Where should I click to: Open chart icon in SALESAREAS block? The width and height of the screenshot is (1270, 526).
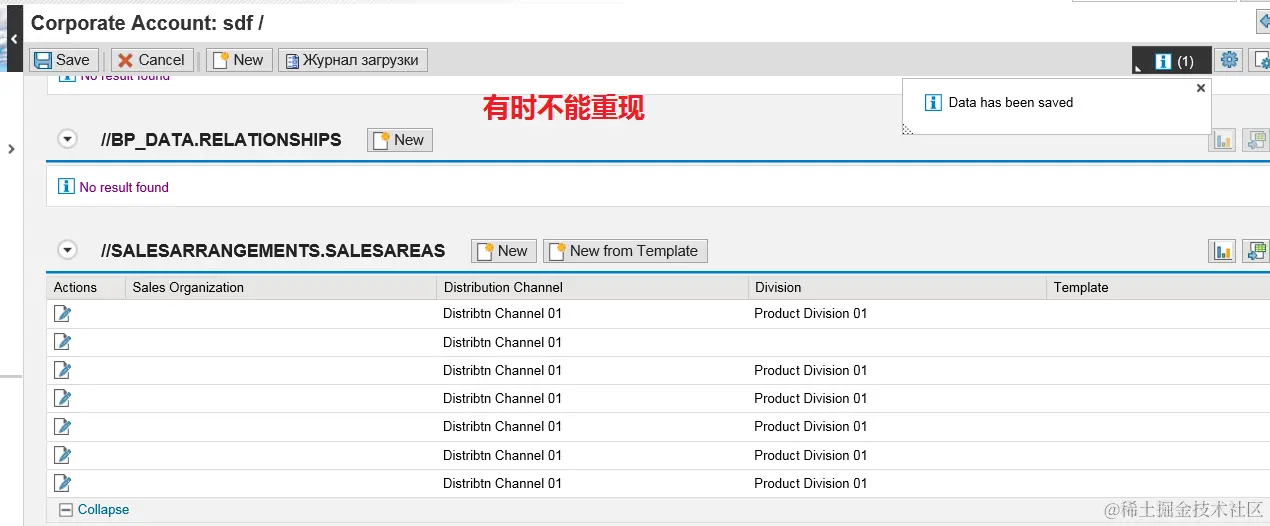point(1222,251)
